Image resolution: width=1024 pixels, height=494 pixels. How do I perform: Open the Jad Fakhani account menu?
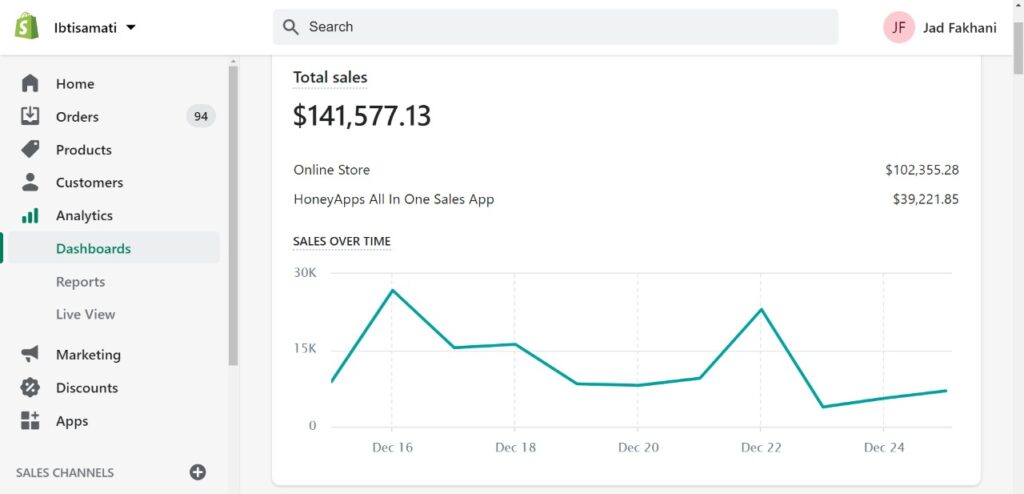coord(940,27)
